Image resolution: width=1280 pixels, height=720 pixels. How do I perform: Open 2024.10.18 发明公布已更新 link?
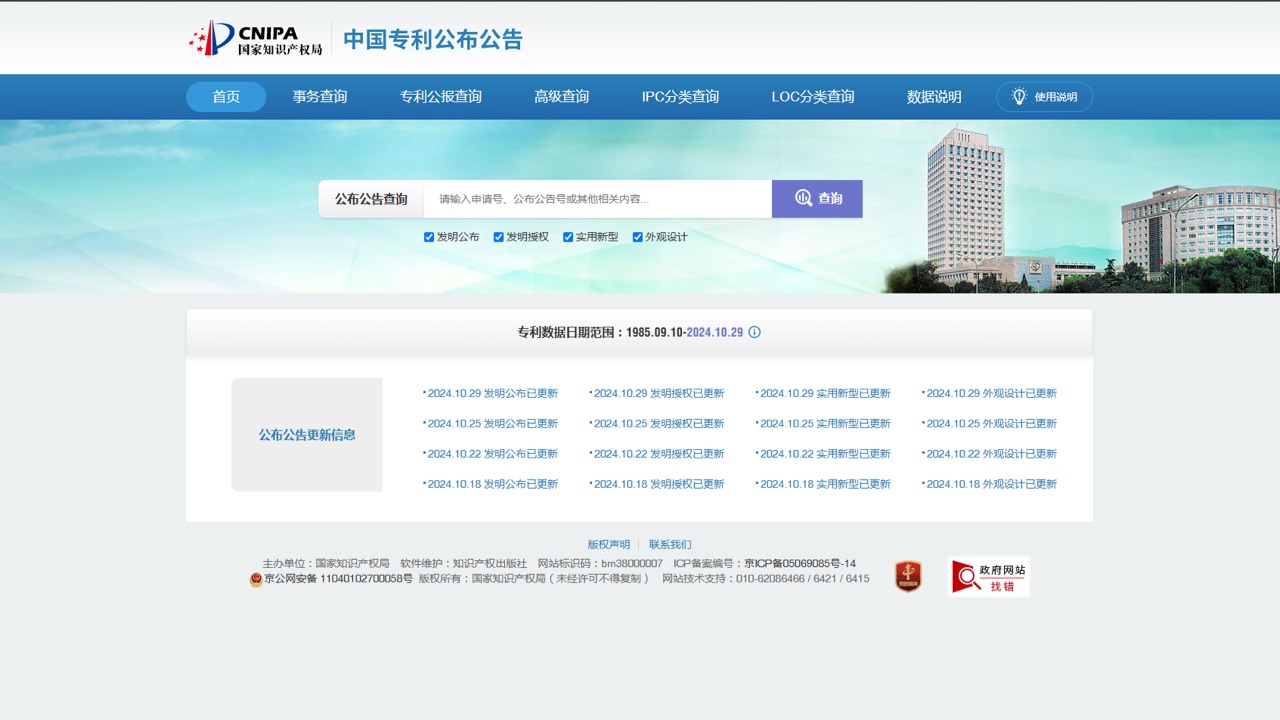pyautogui.click(x=492, y=484)
